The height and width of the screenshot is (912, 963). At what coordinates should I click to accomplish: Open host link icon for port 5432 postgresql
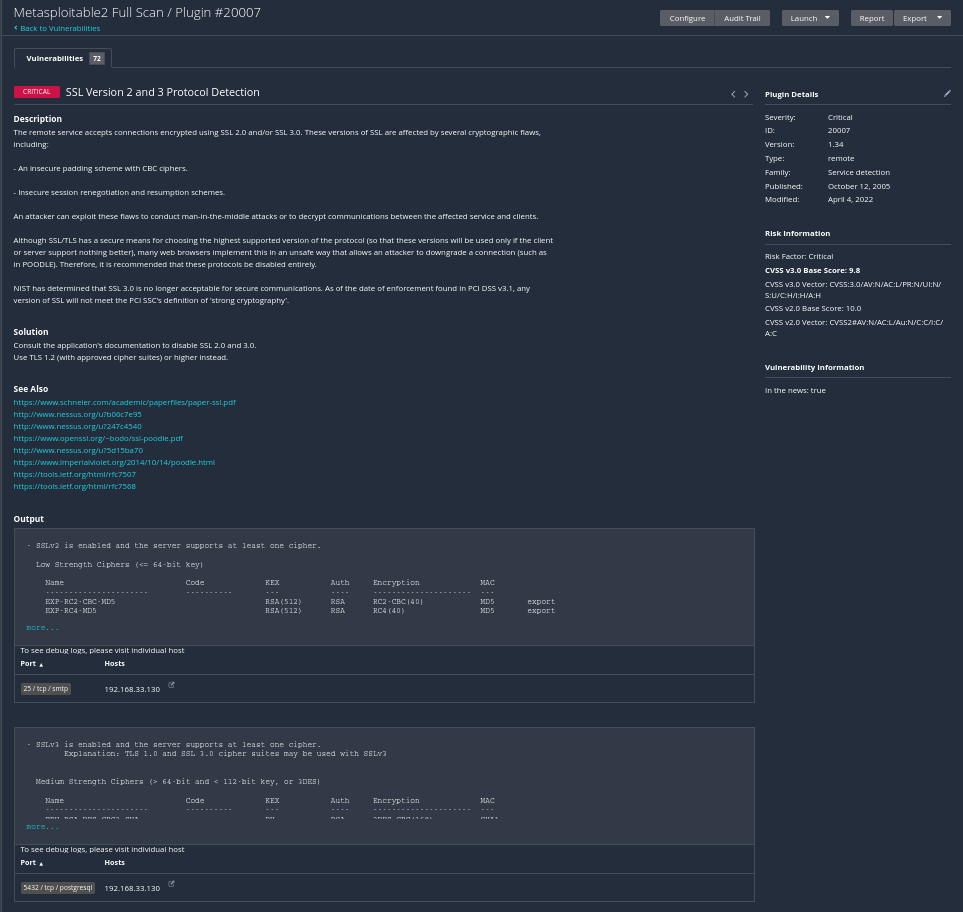pyautogui.click(x=171, y=884)
